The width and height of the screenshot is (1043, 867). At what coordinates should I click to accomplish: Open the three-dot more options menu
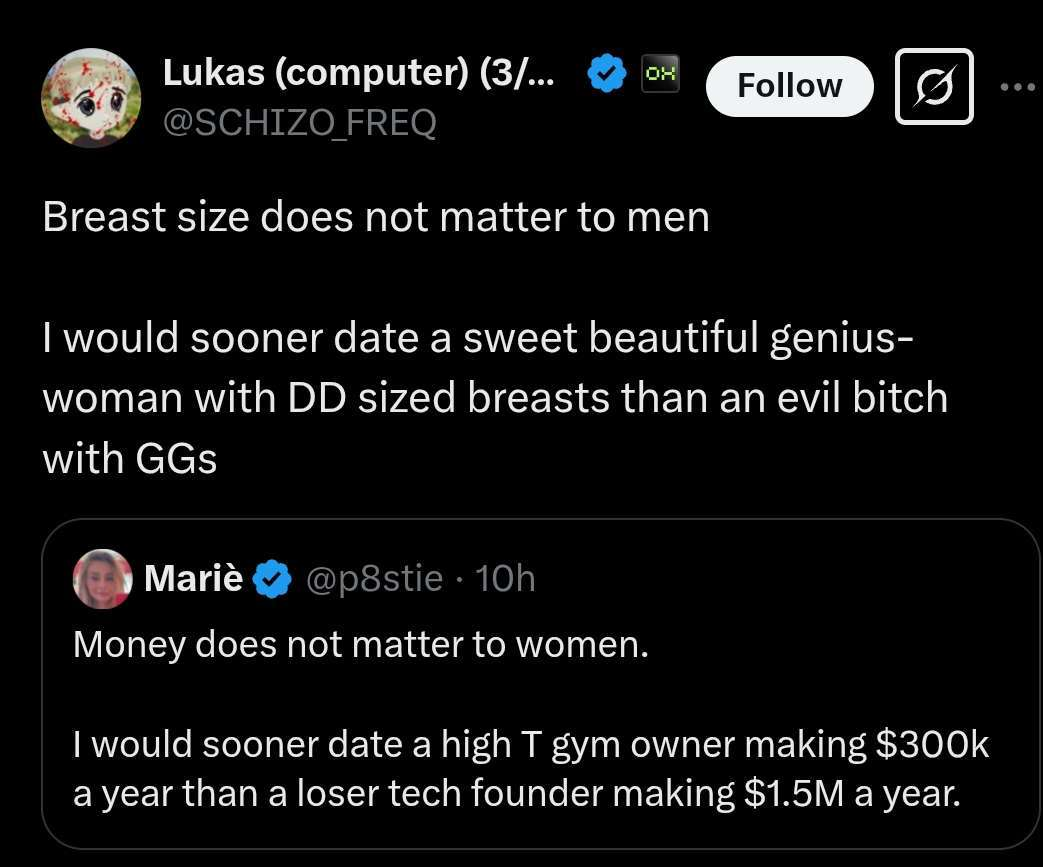(x=1019, y=86)
